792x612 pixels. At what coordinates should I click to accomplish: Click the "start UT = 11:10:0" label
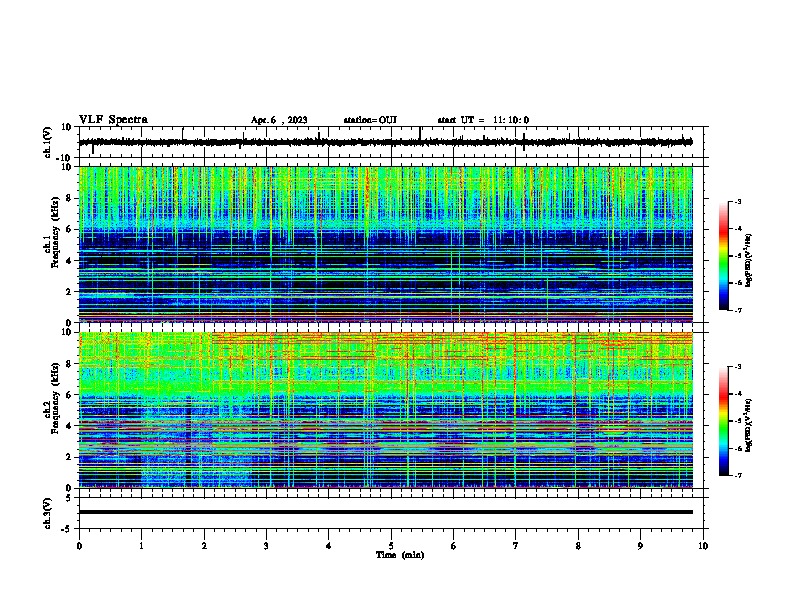click(x=483, y=120)
